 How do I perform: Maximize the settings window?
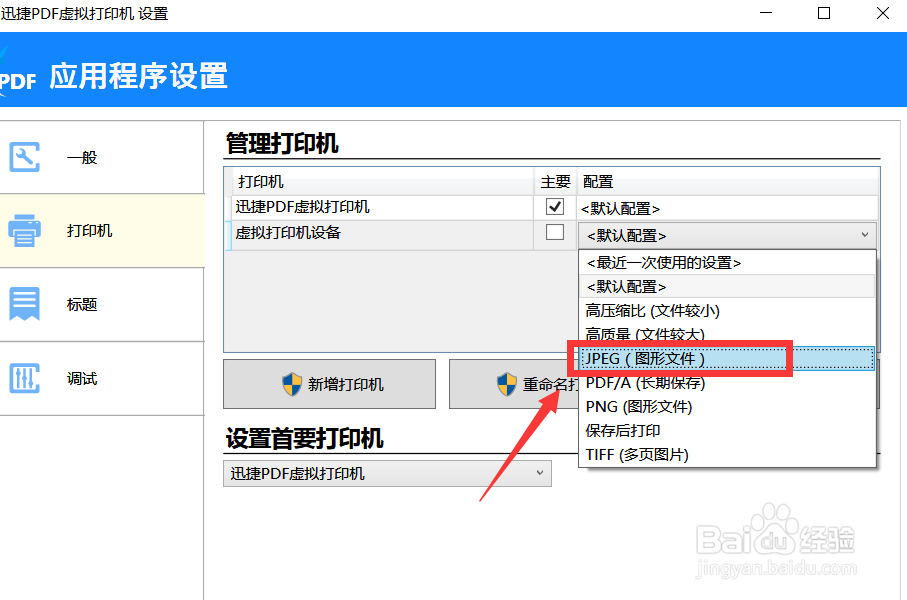[x=824, y=13]
